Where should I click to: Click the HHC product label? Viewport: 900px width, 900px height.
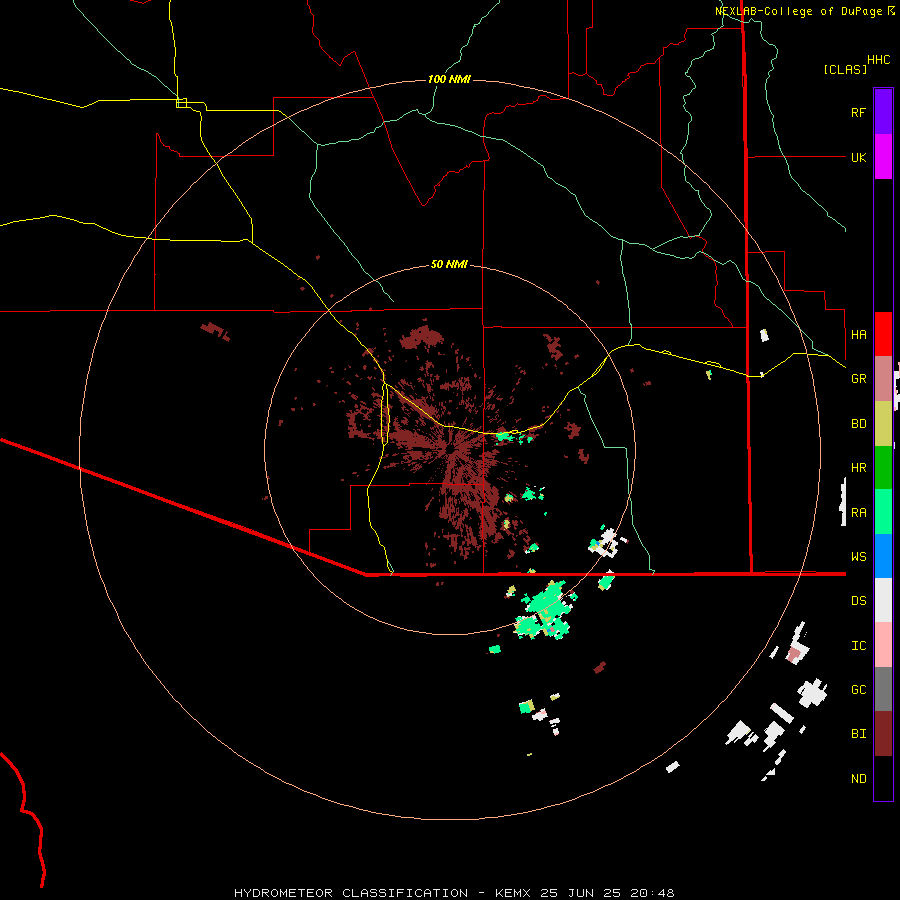tap(879, 60)
